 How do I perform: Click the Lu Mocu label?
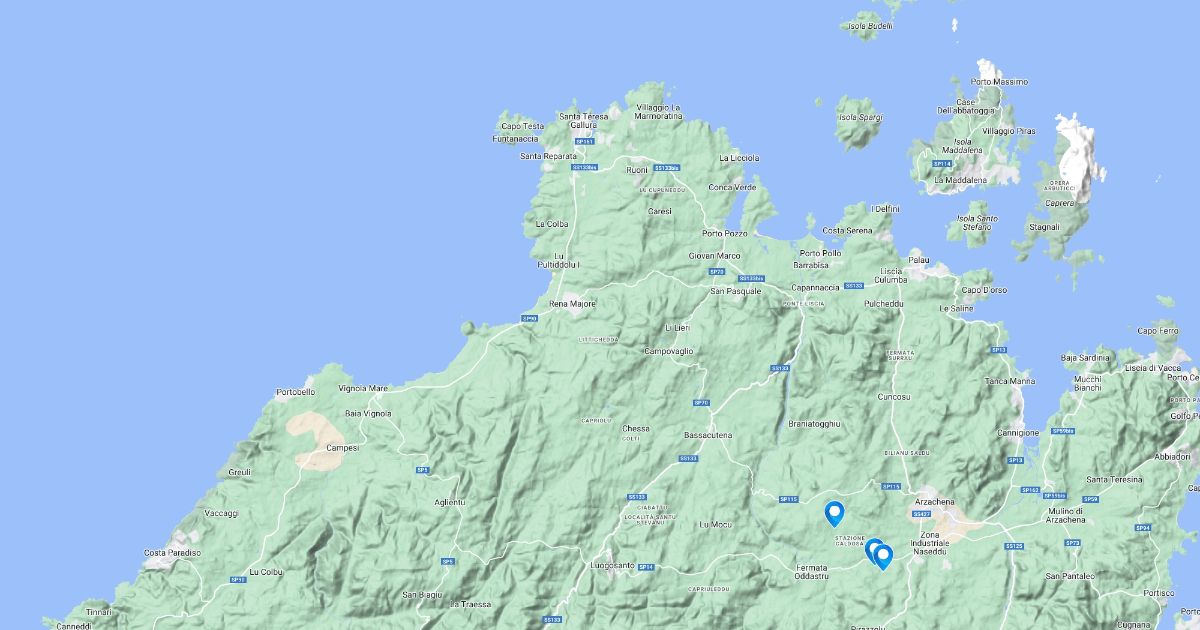(x=716, y=524)
